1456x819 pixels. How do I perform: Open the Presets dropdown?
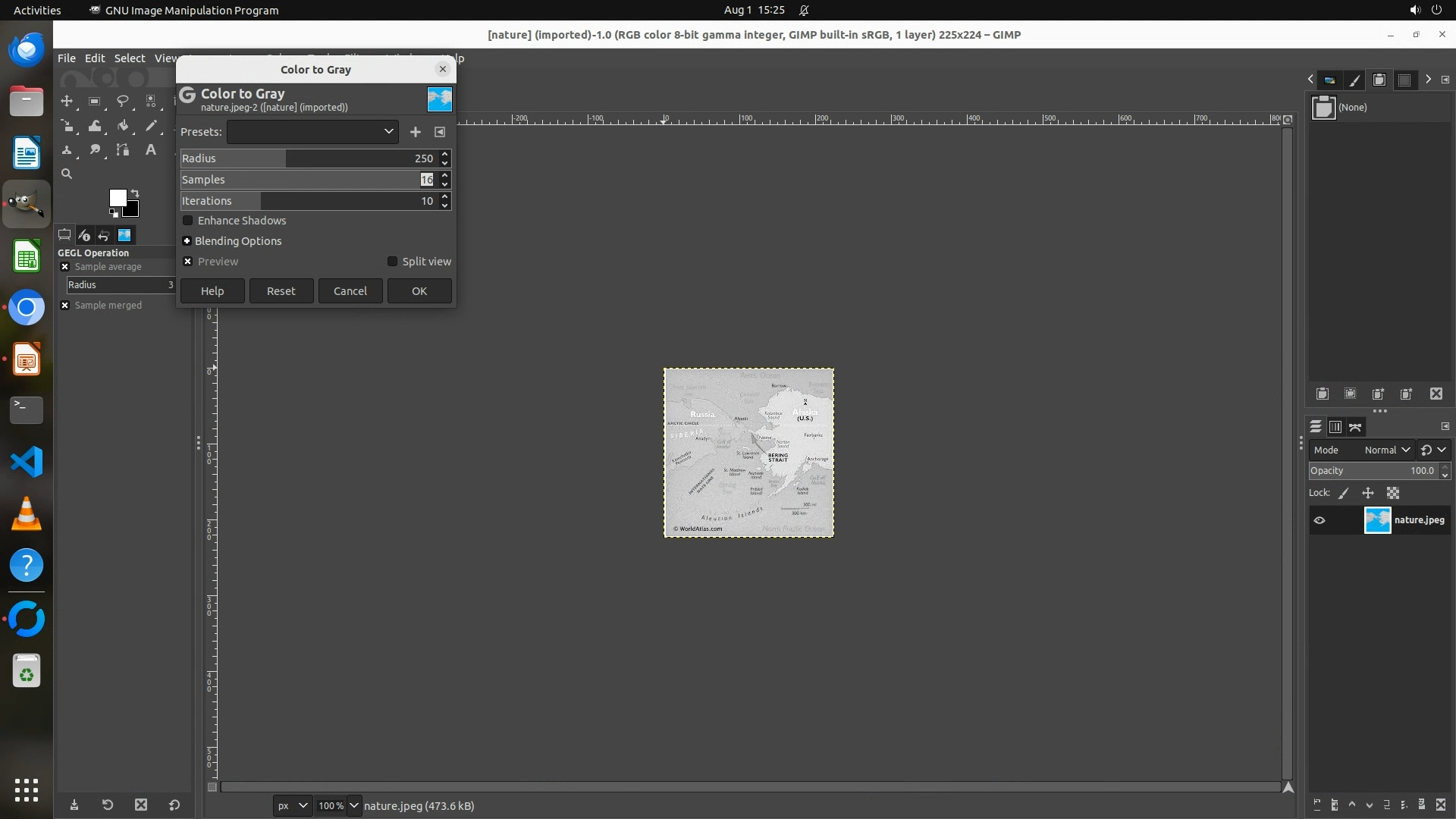312,132
